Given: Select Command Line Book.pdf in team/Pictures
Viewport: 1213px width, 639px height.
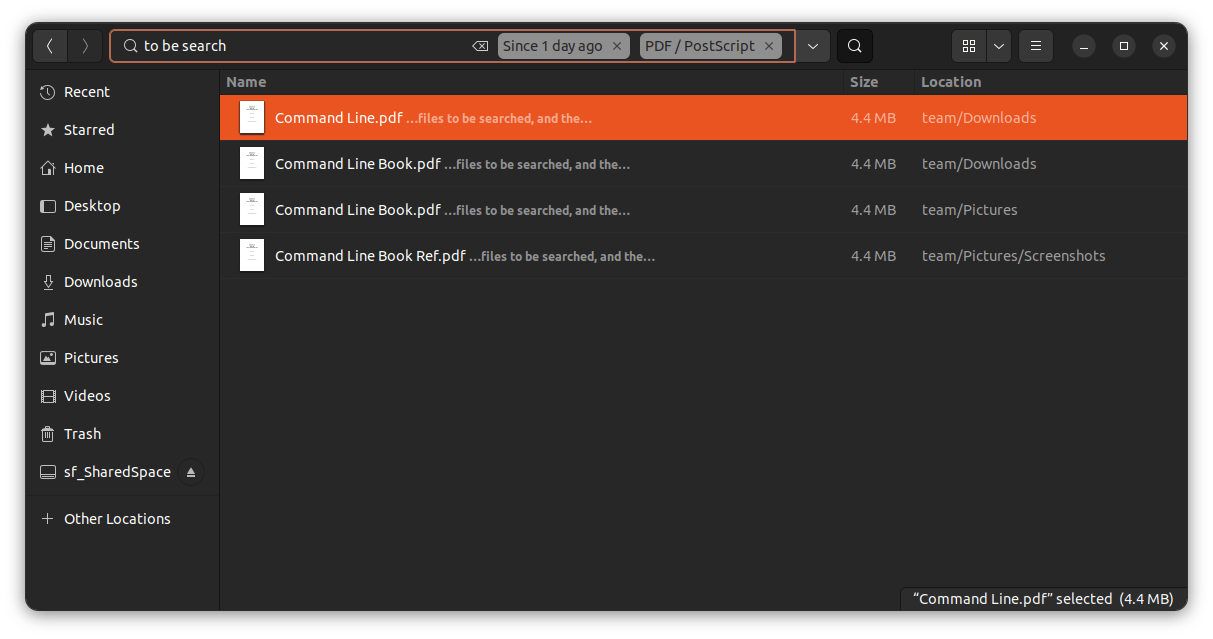Looking at the screenshot, I should pos(357,210).
